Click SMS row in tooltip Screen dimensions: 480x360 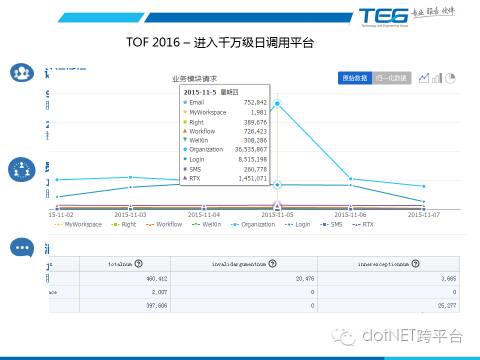[225, 169]
